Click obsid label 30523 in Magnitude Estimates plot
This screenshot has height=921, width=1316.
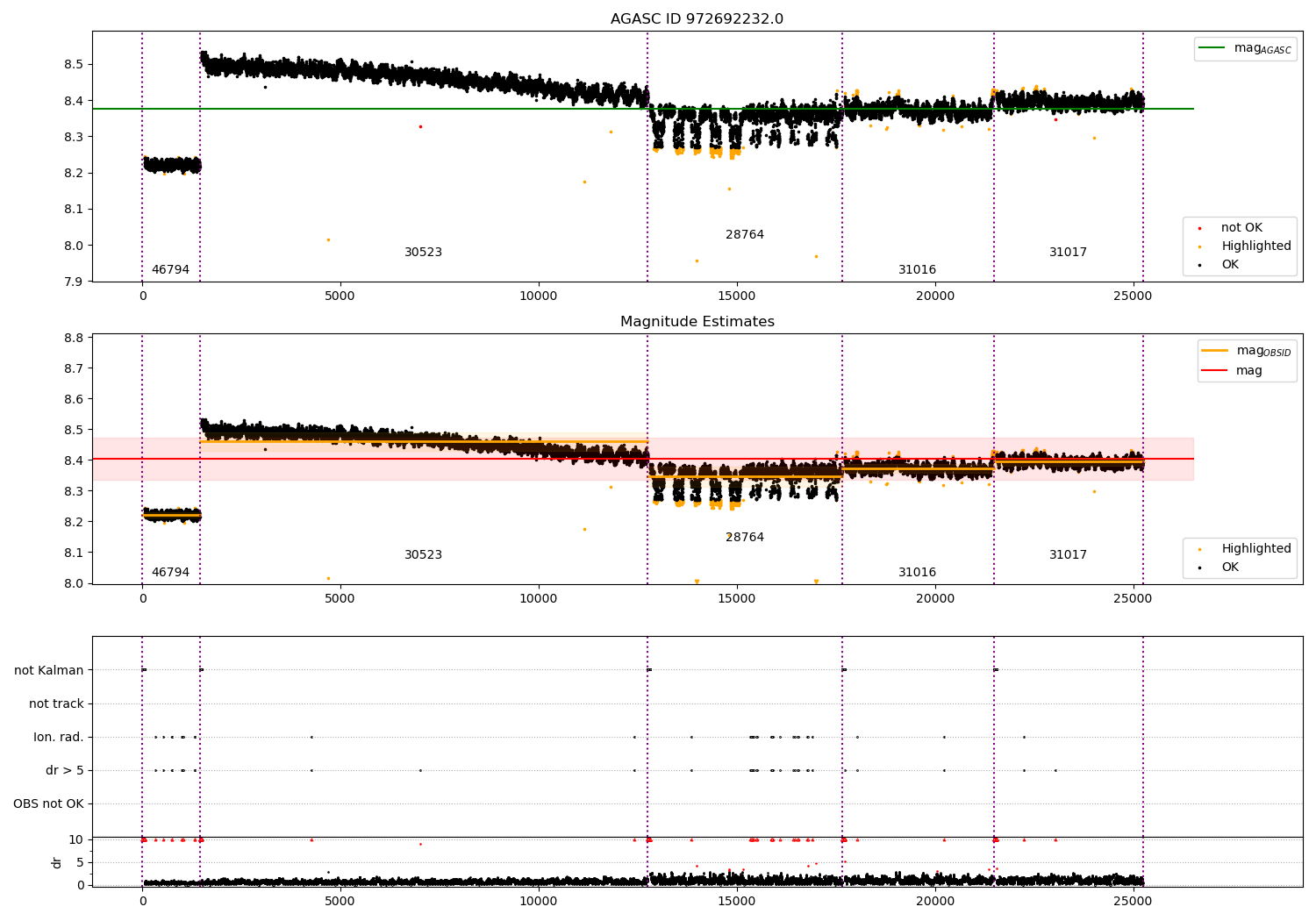click(423, 555)
